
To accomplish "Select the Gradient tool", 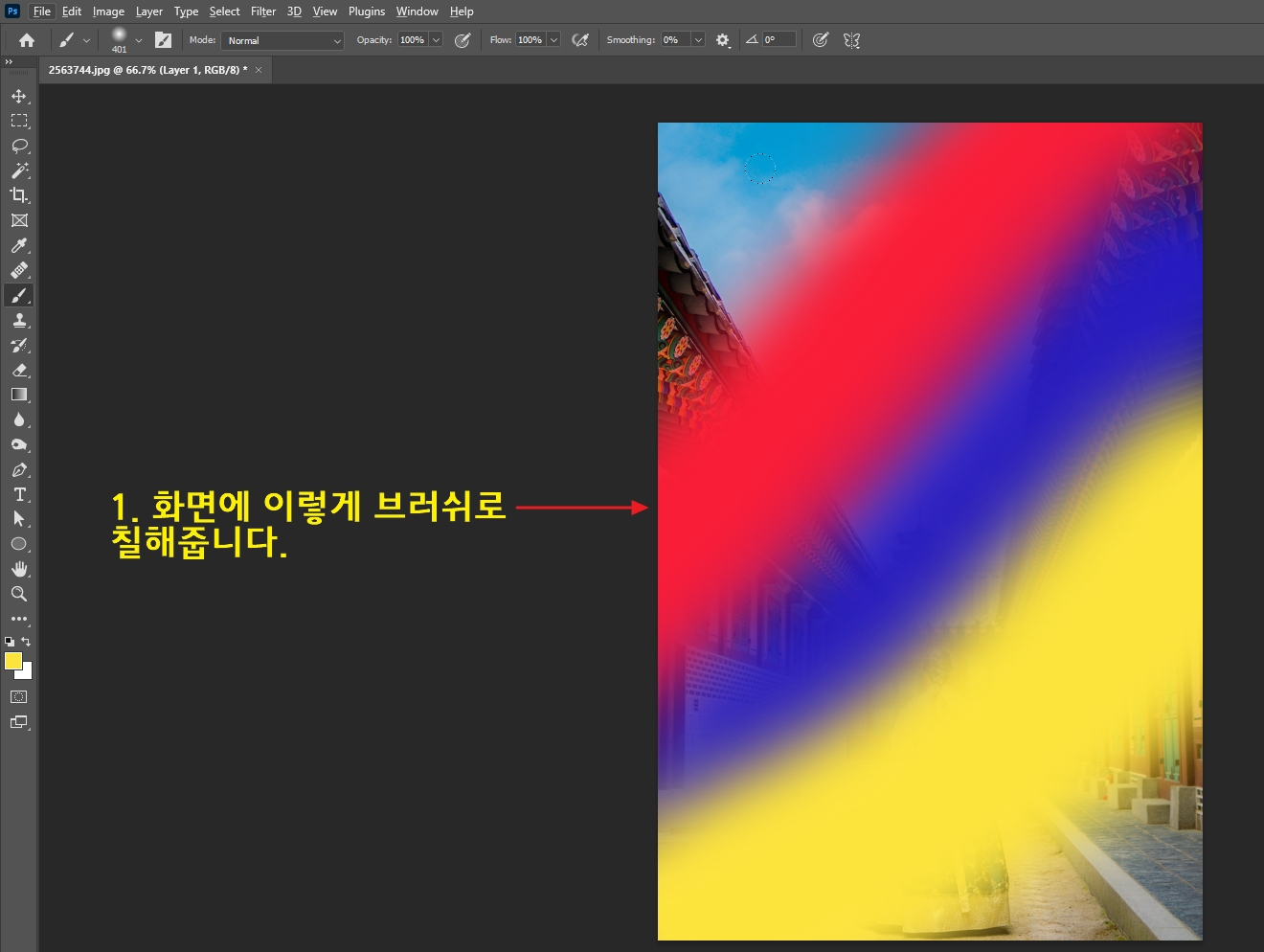I will 19,395.
